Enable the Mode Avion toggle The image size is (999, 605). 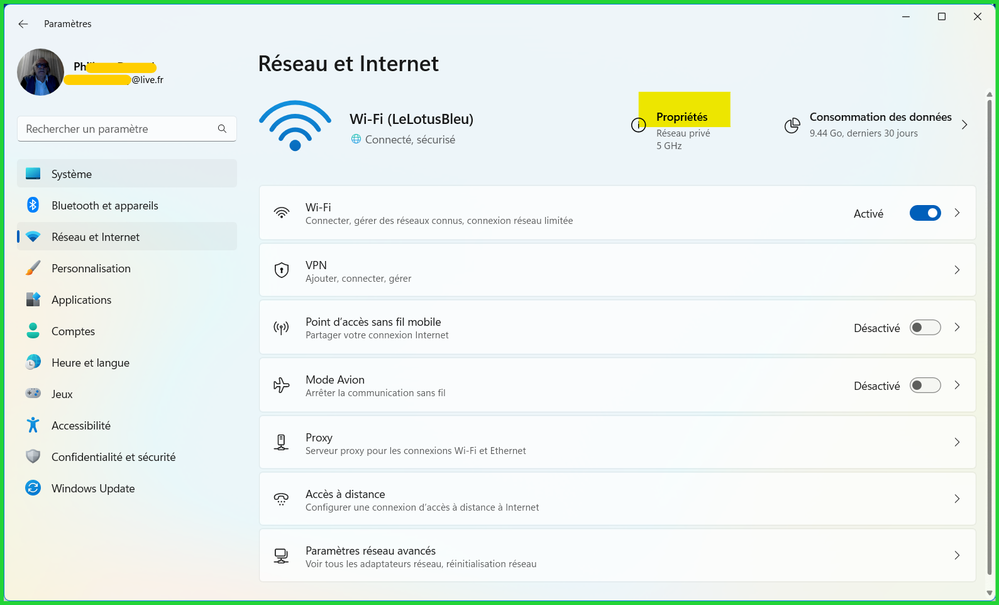click(925, 385)
